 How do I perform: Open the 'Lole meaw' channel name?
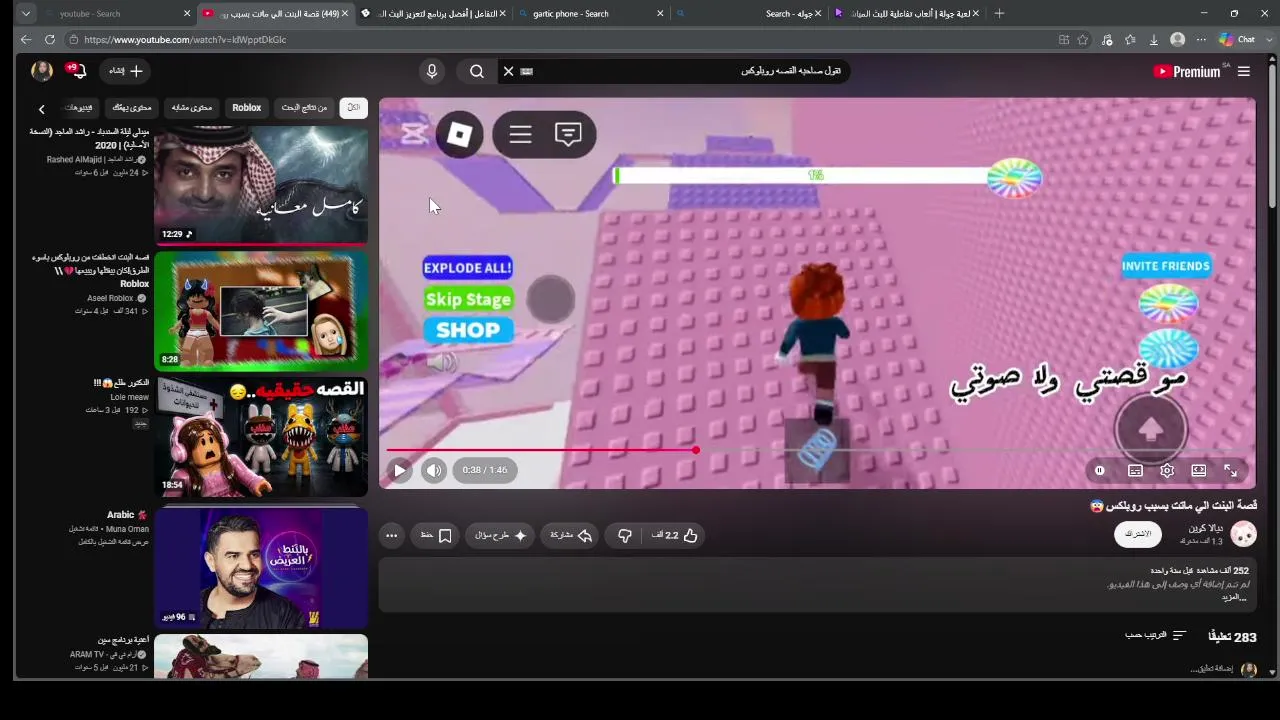[x=129, y=397]
